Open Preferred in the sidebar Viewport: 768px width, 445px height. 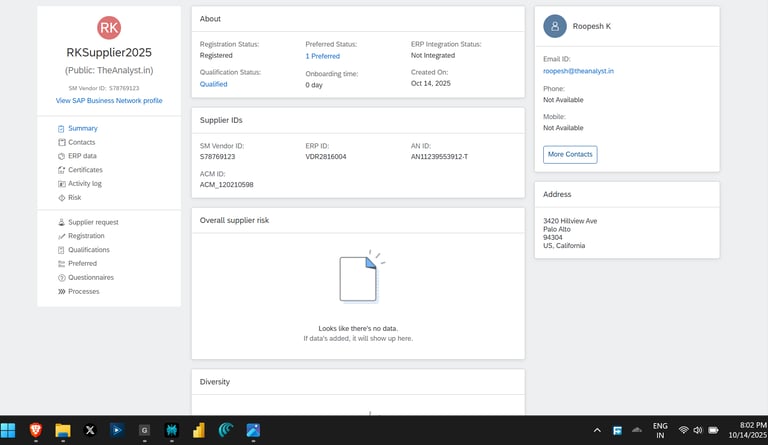point(82,263)
